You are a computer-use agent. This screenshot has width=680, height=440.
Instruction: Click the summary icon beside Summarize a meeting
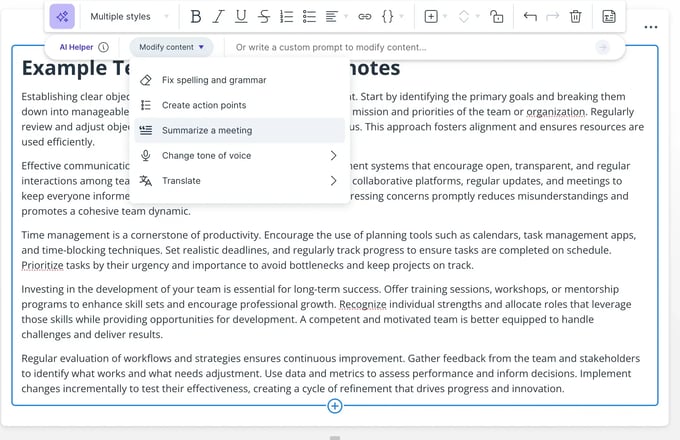[146, 130]
